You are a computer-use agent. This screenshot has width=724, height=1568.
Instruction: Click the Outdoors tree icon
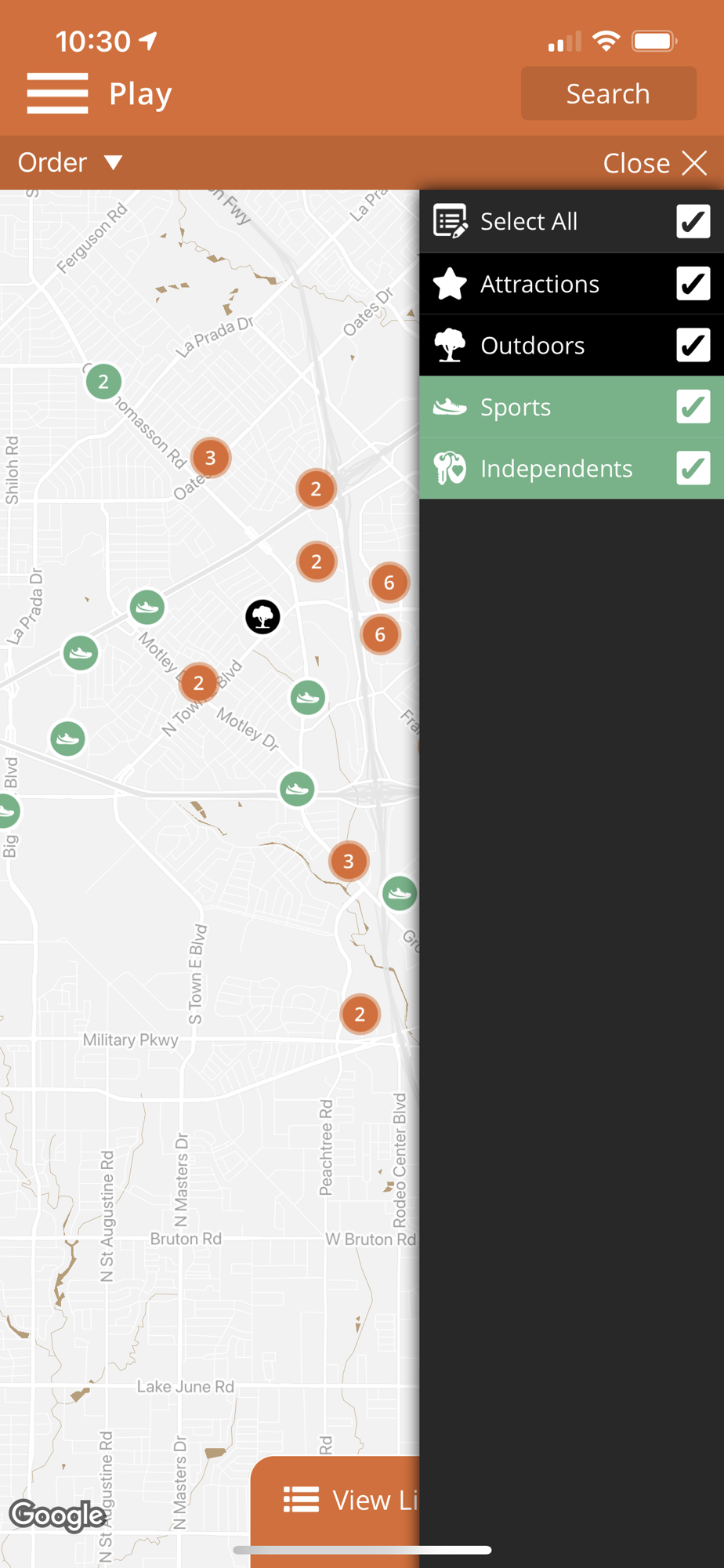(451, 345)
